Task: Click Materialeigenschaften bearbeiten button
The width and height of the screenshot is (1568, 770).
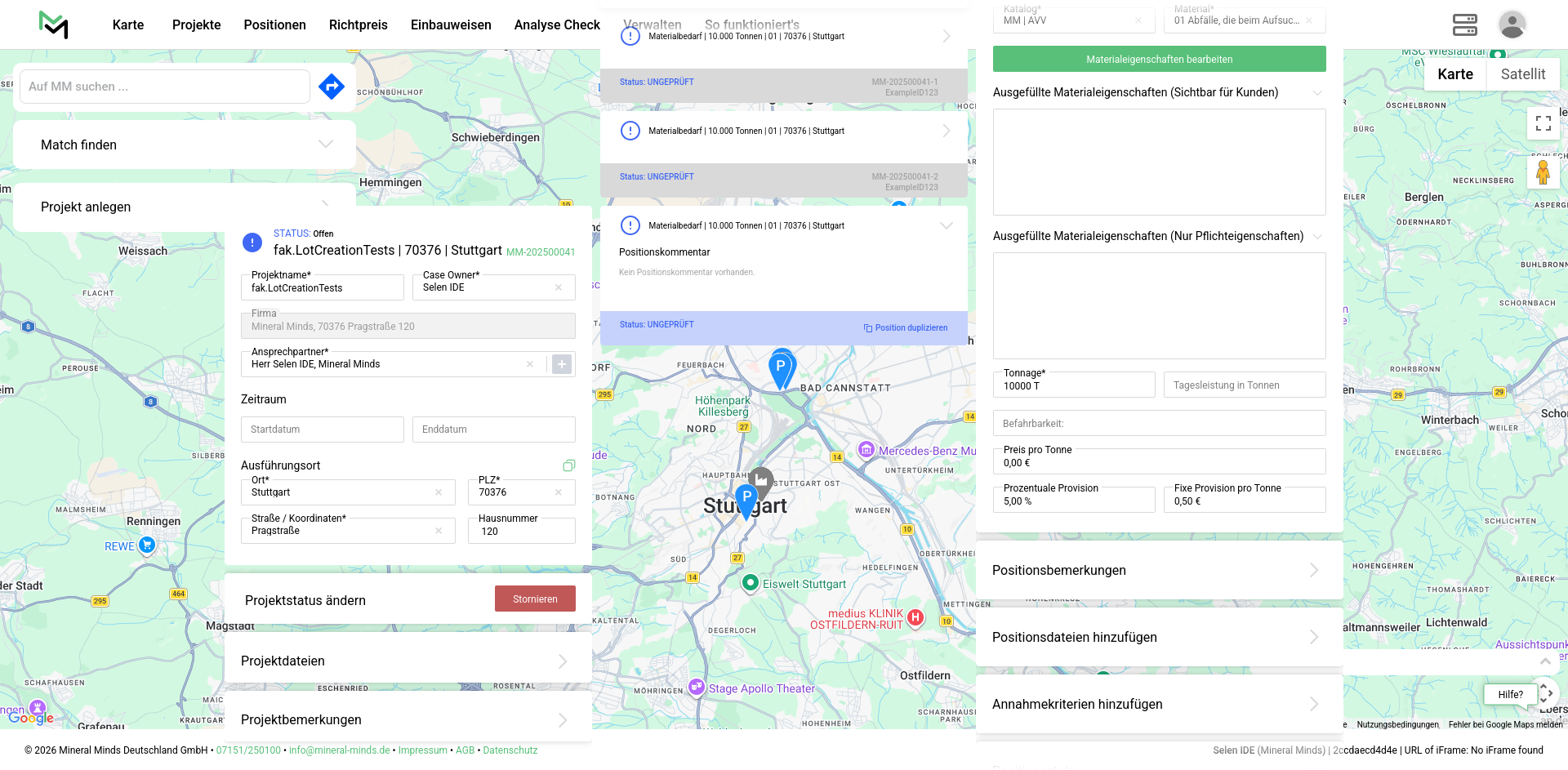Action: (1159, 60)
